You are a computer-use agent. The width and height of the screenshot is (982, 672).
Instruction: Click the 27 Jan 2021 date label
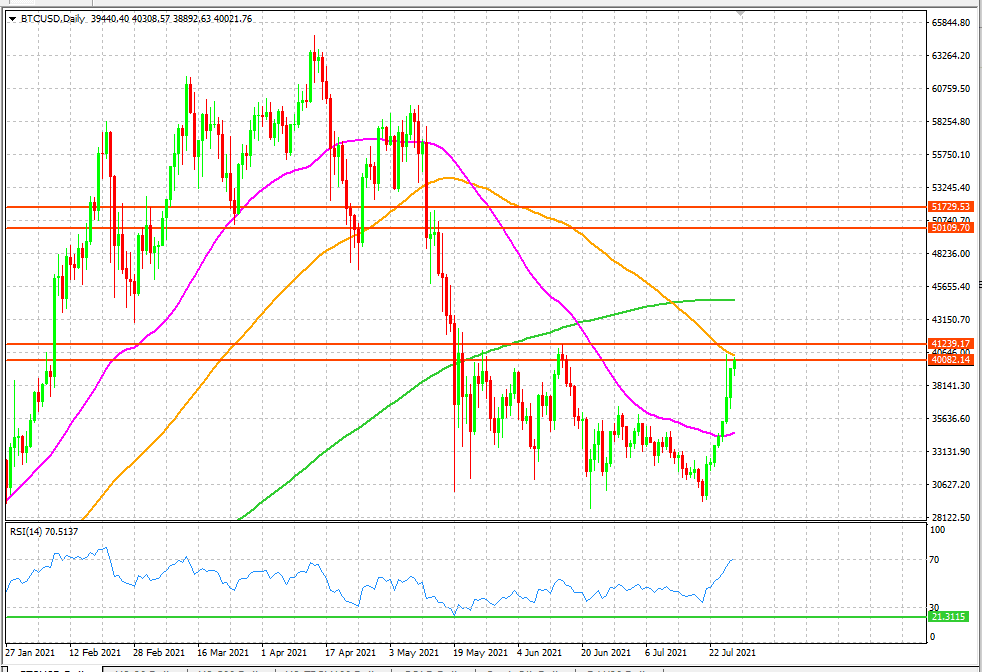click(32, 650)
